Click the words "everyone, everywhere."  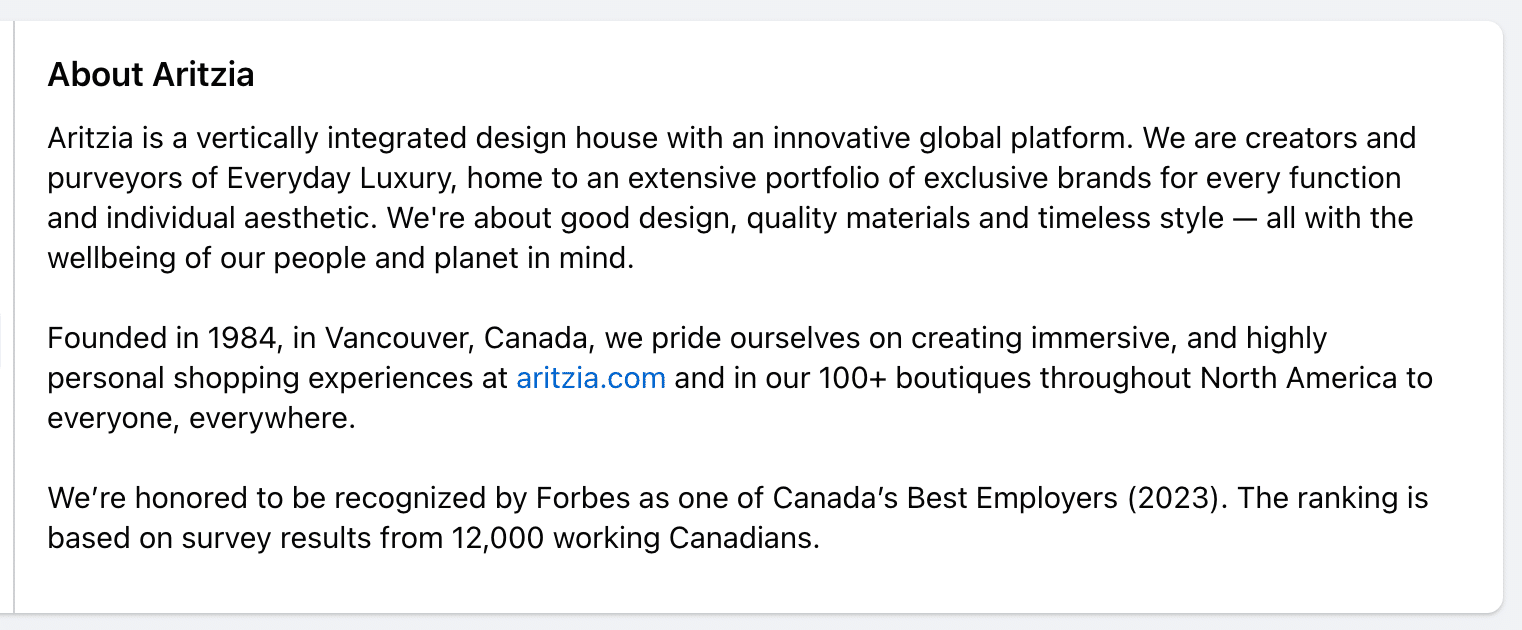201,419
